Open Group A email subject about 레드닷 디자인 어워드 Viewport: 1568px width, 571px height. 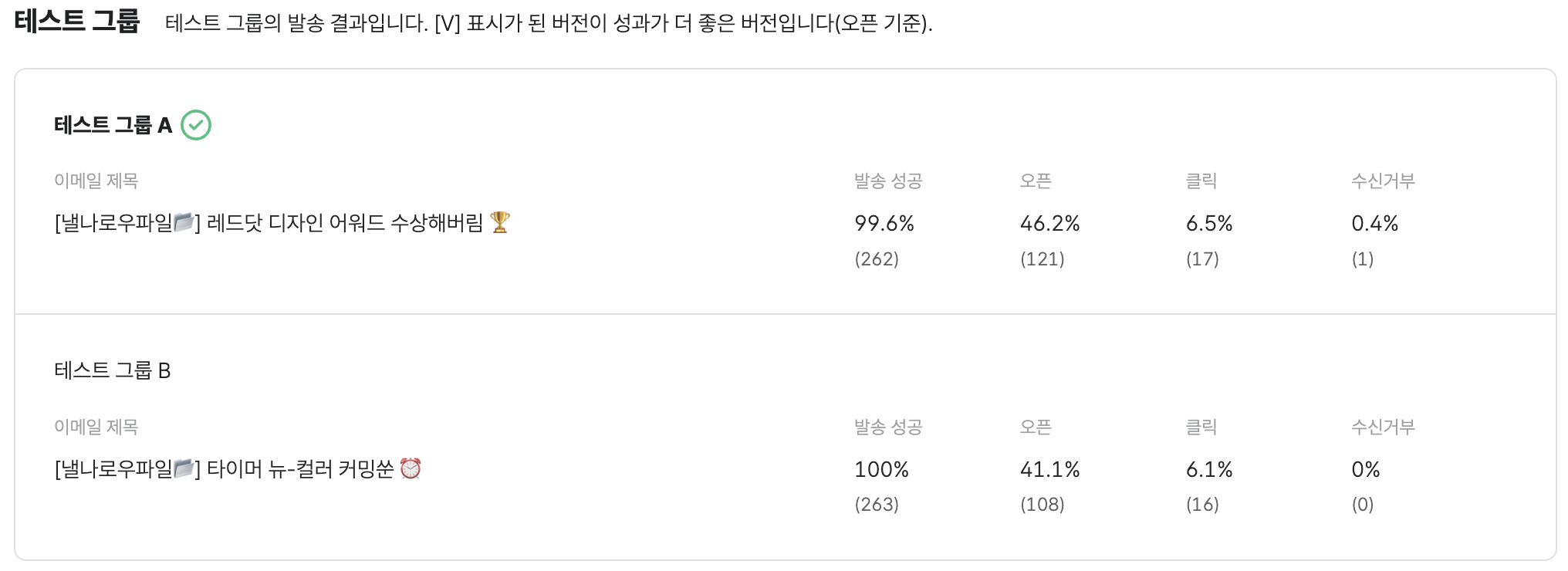(x=282, y=223)
